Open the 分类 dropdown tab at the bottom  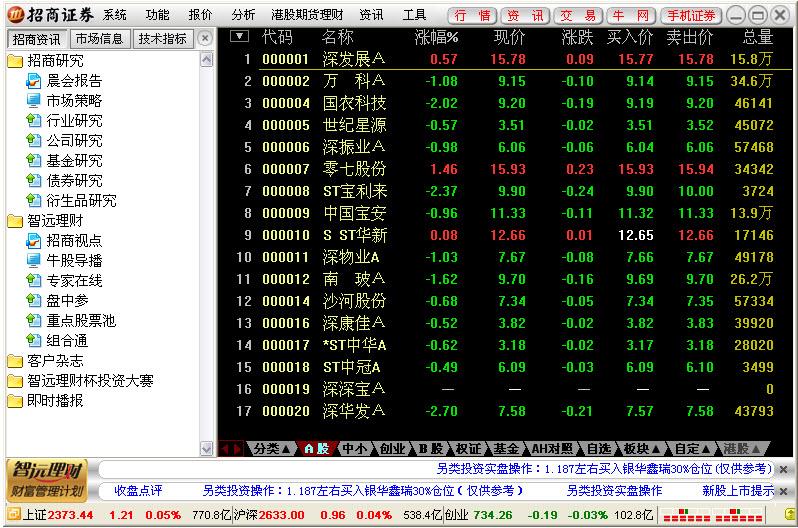pos(272,449)
